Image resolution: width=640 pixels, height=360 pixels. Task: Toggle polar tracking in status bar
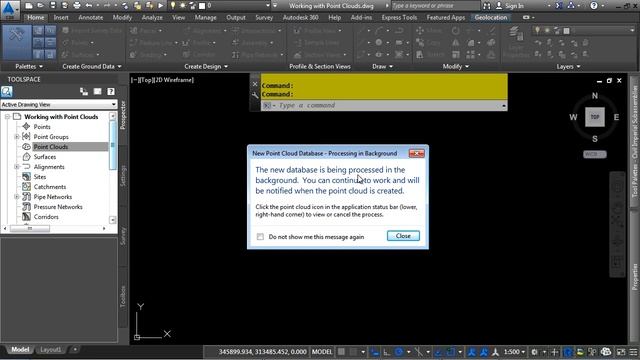[399, 352]
